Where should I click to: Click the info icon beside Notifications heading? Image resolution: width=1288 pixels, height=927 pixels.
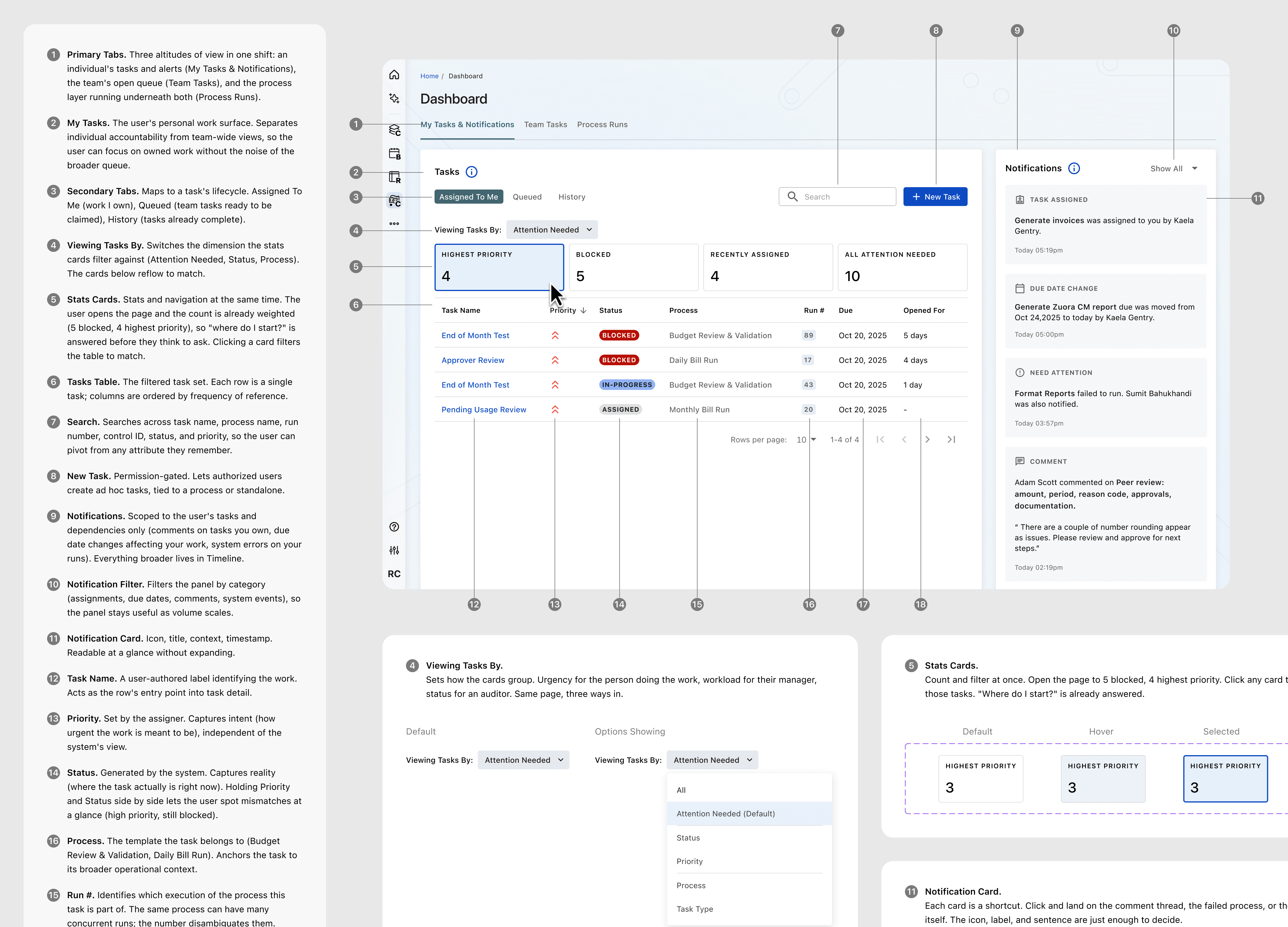[1074, 169]
